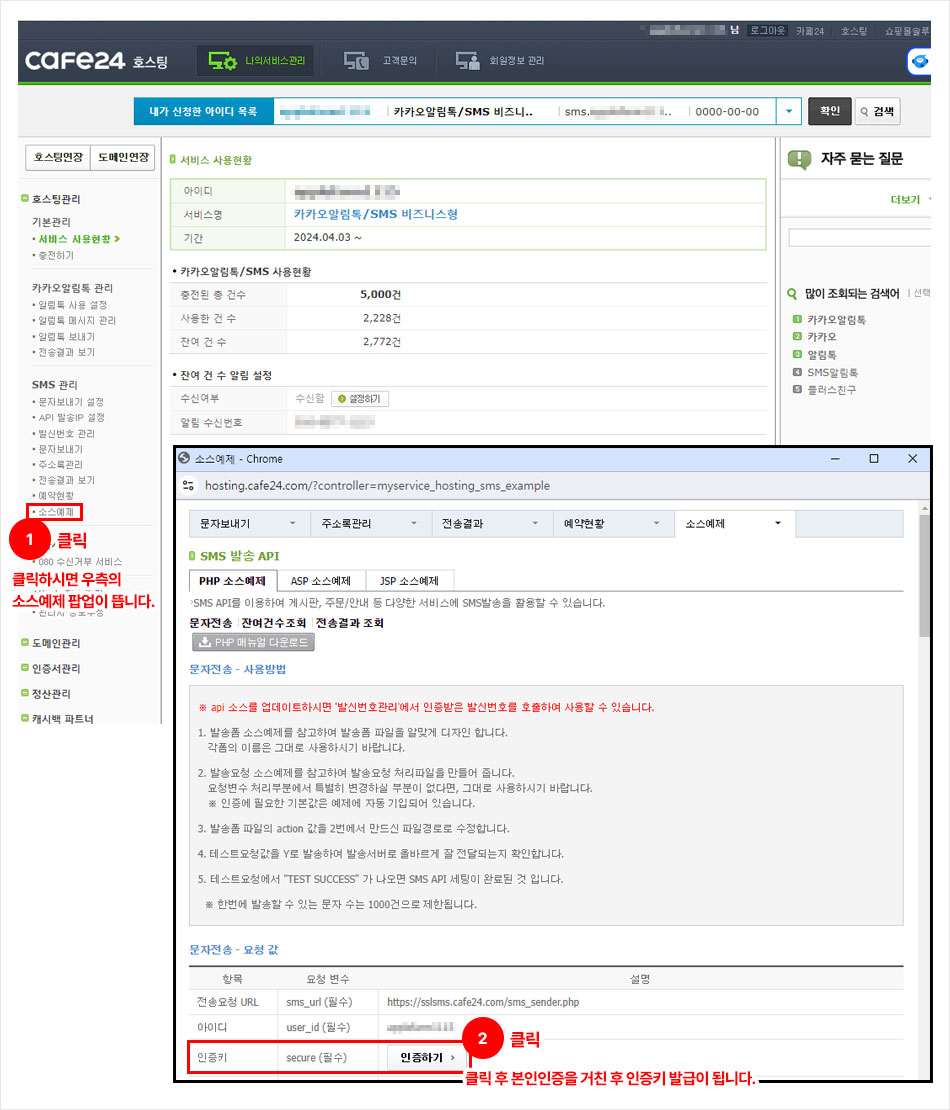Viewport: 950px width, 1110px height.
Task: Click the magnifier icon by 많이 조회되는 검색어
Action: click(793, 294)
